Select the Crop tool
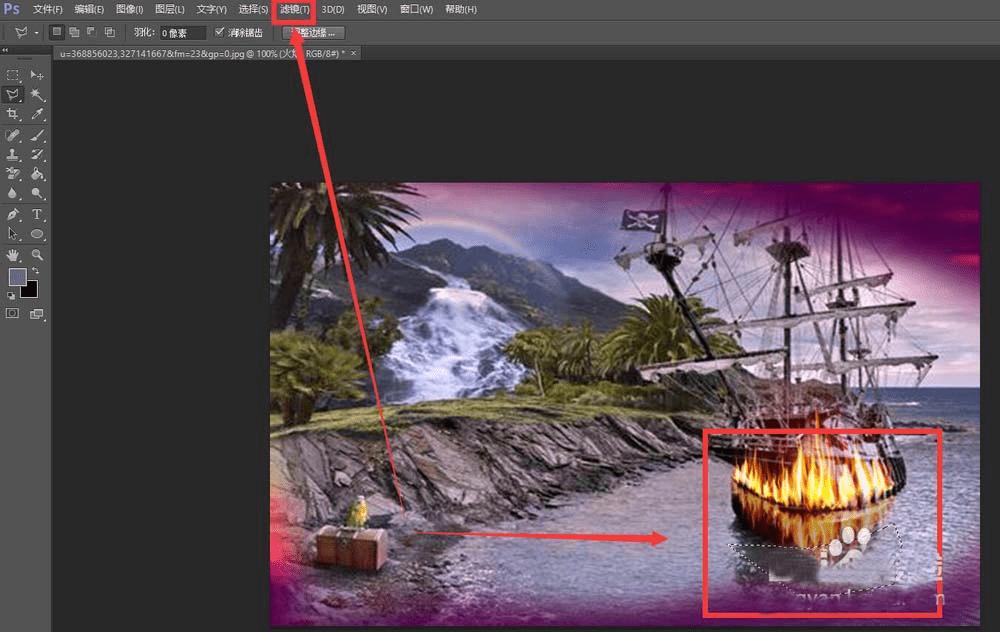This screenshot has height=632, width=1000. tap(12, 114)
